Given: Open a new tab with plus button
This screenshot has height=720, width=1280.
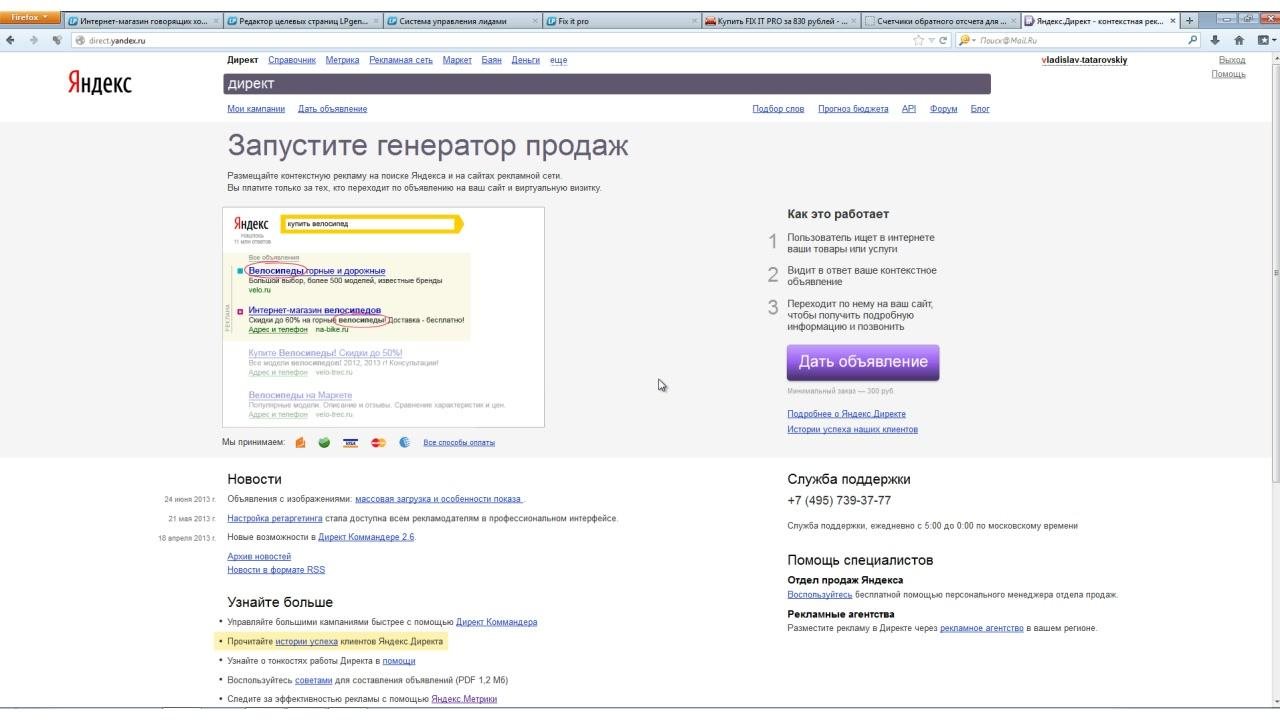Looking at the screenshot, I should click(x=1190, y=21).
